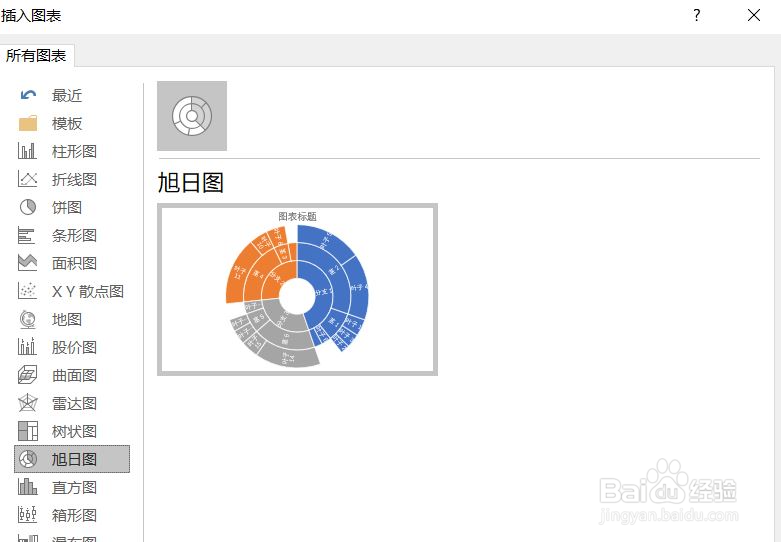This screenshot has width=781, height=542.
Task: Select the line chart (折线图) icon
Action: [27, 179]
